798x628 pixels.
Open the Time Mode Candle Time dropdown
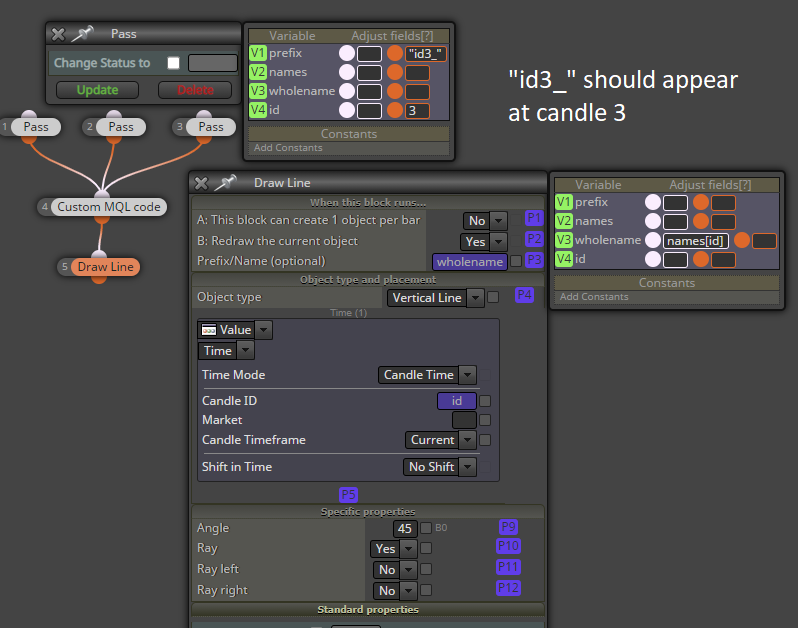tap(427, 375)
